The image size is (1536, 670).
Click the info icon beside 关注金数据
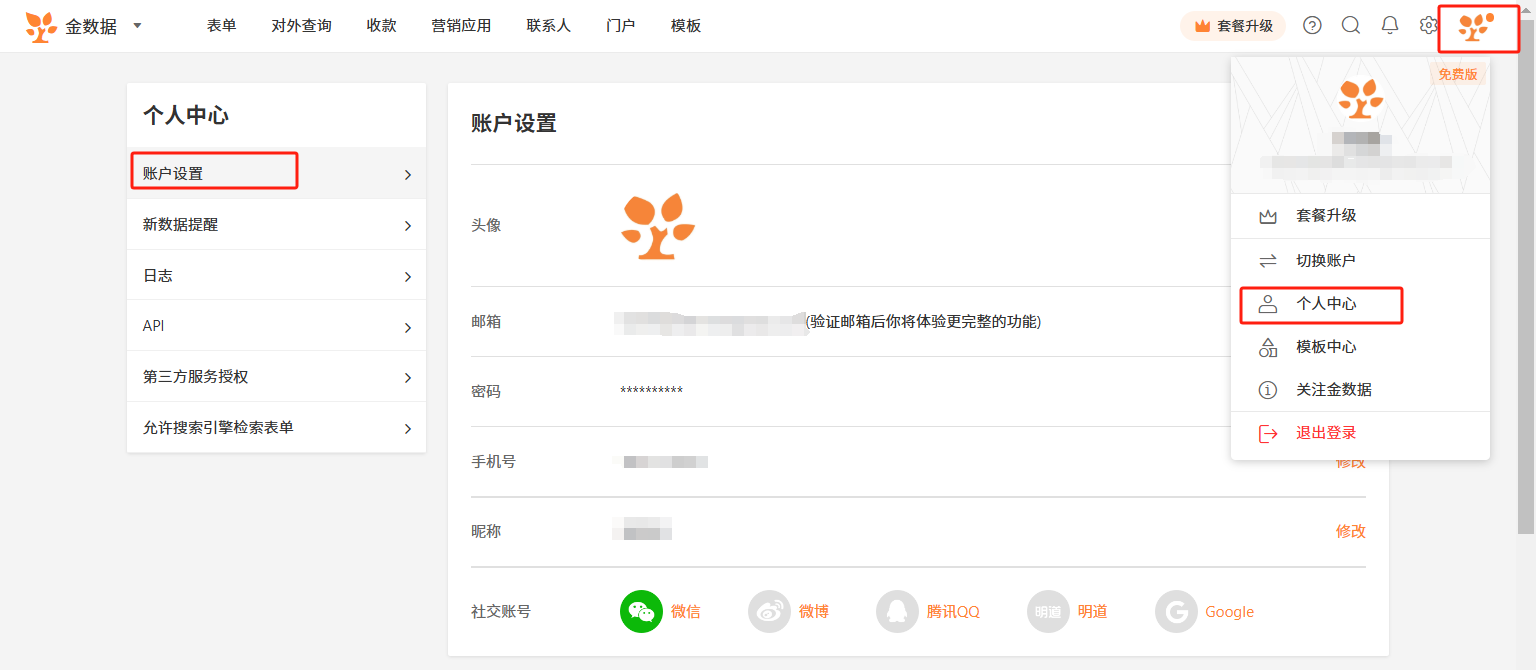1268,390
